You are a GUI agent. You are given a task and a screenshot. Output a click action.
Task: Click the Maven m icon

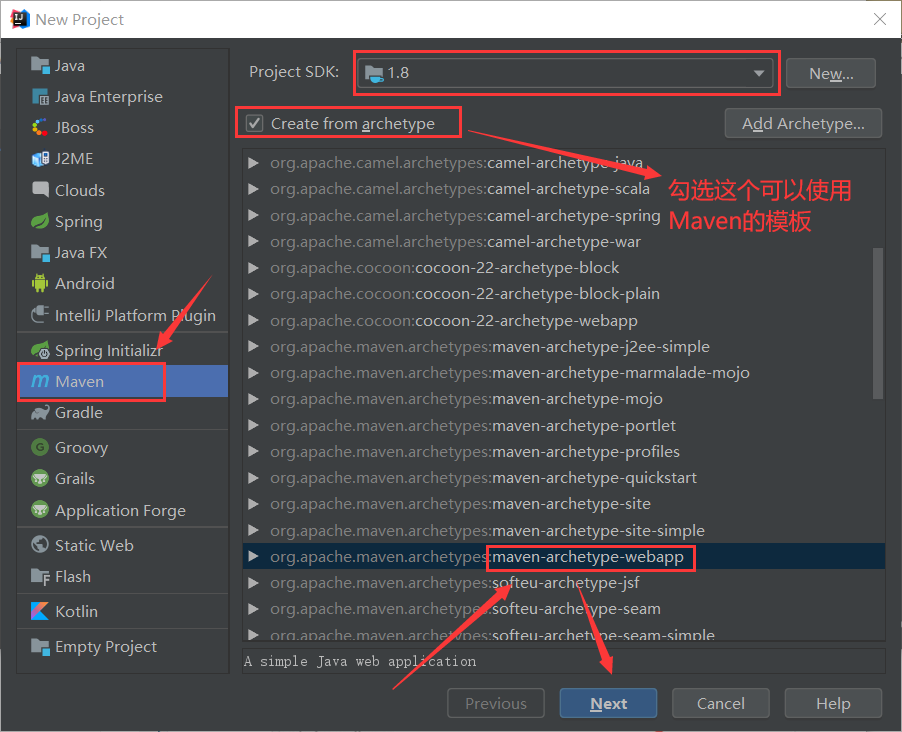40,381
